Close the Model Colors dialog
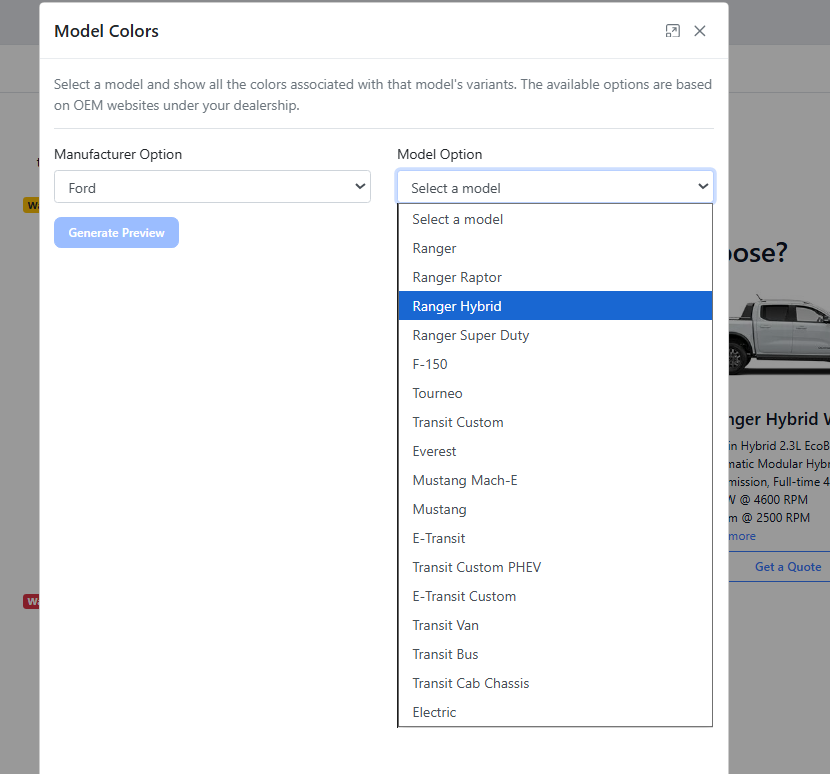The height and width of the screenshot is (774, 830). pyautogui.click(x=700, y=31)
